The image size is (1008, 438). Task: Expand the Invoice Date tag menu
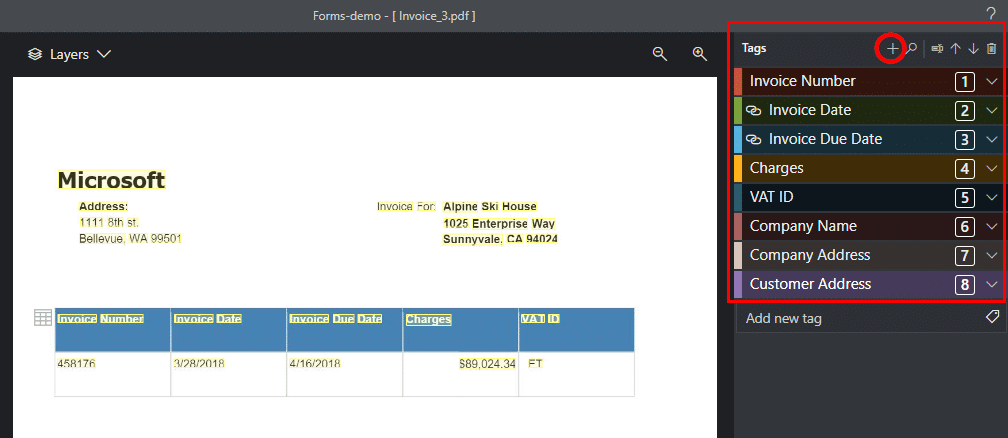coord(991,111)
